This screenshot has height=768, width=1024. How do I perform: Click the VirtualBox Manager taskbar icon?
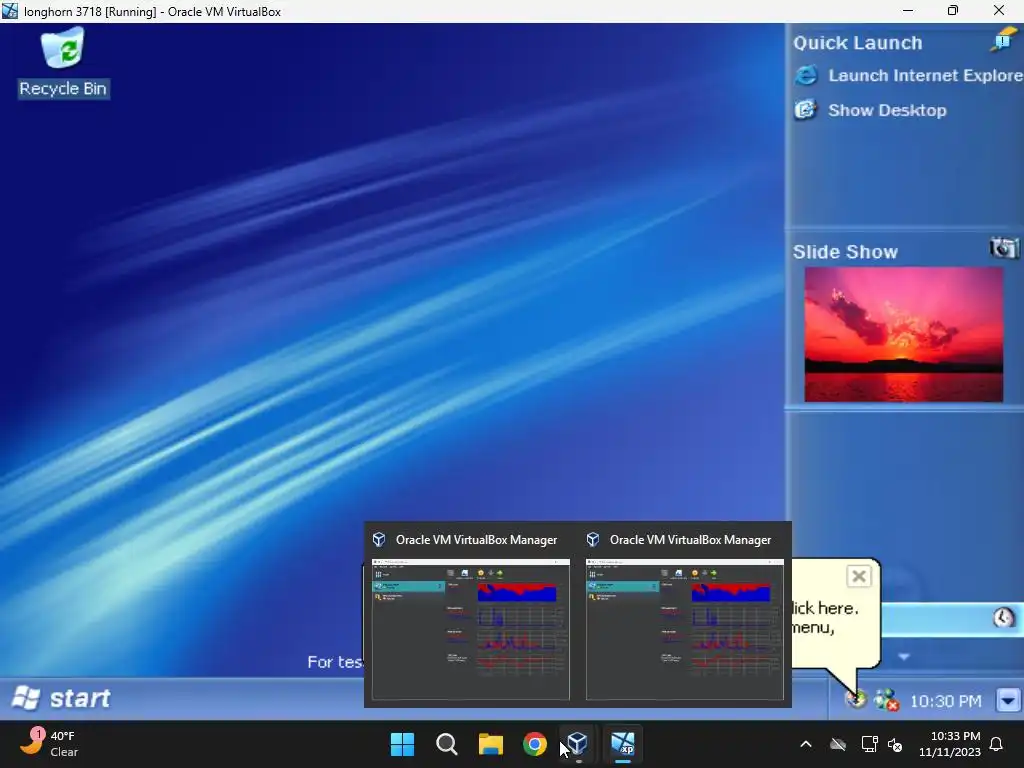coord(579,744)
